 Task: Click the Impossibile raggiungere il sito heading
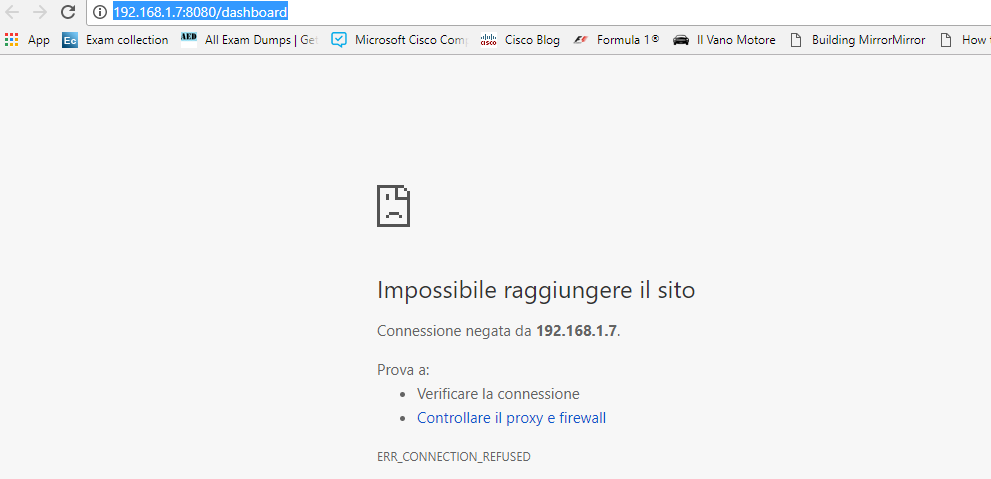(x=536, y=290)
